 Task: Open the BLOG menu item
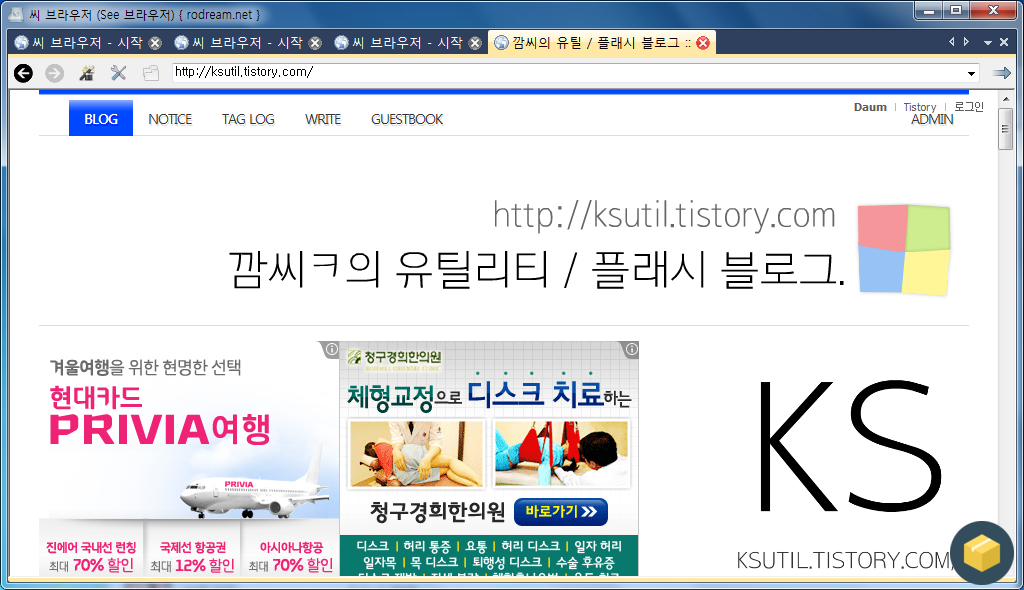101,119
